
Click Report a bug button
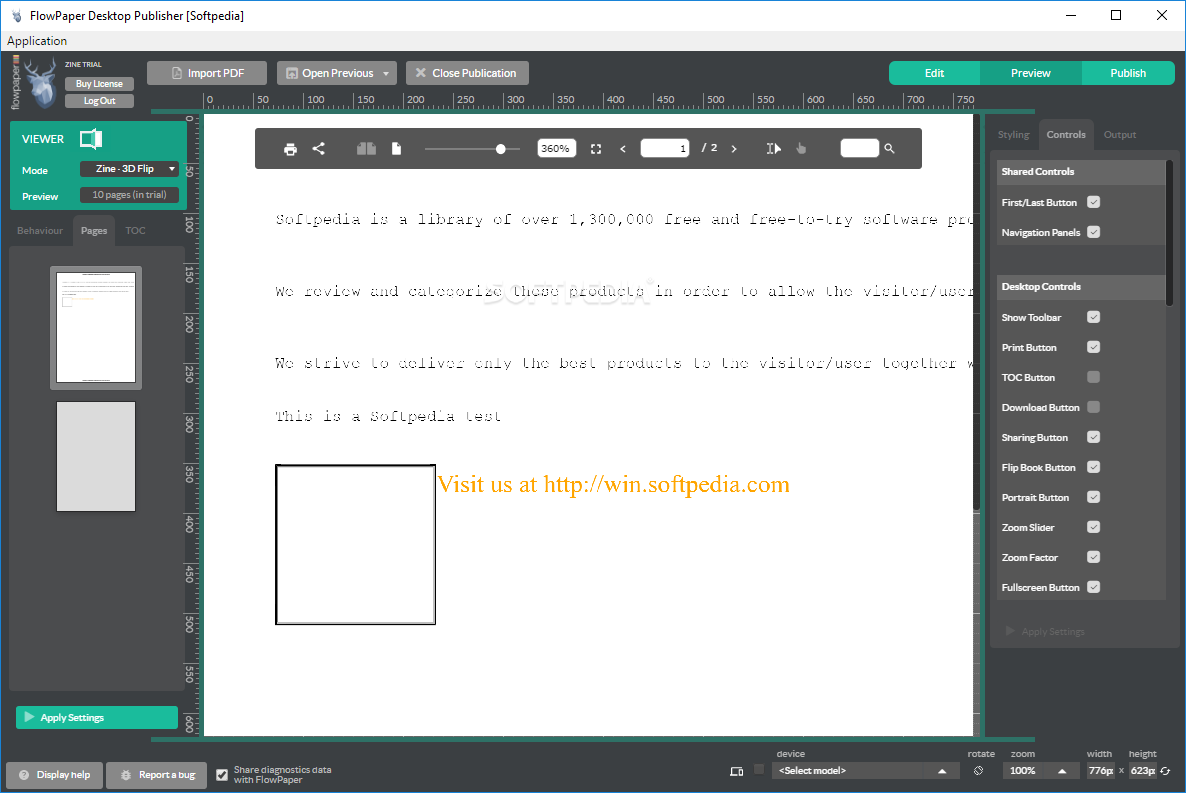coord(157,775)
